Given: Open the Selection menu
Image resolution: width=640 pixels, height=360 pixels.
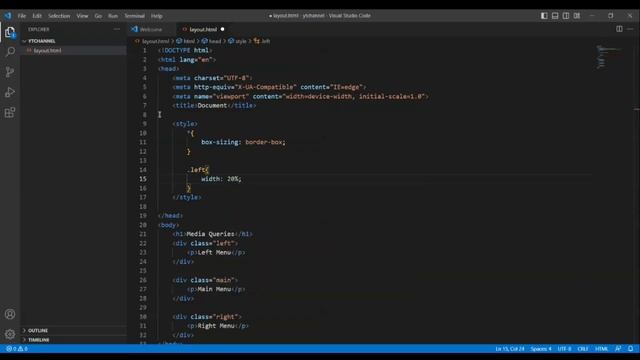Looking at the screenshot, I should click(59, 16).
